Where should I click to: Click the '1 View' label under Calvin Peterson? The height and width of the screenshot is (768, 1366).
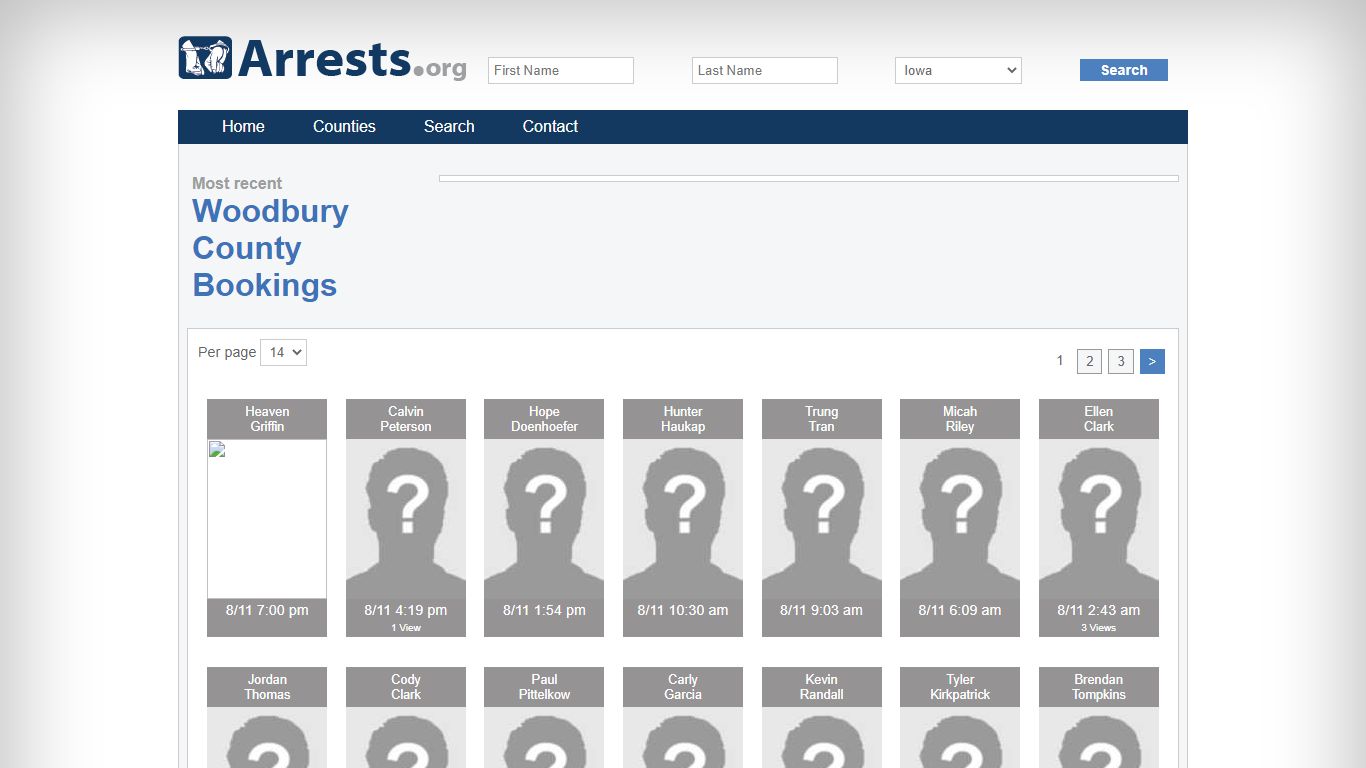click(x=406, y=628)
